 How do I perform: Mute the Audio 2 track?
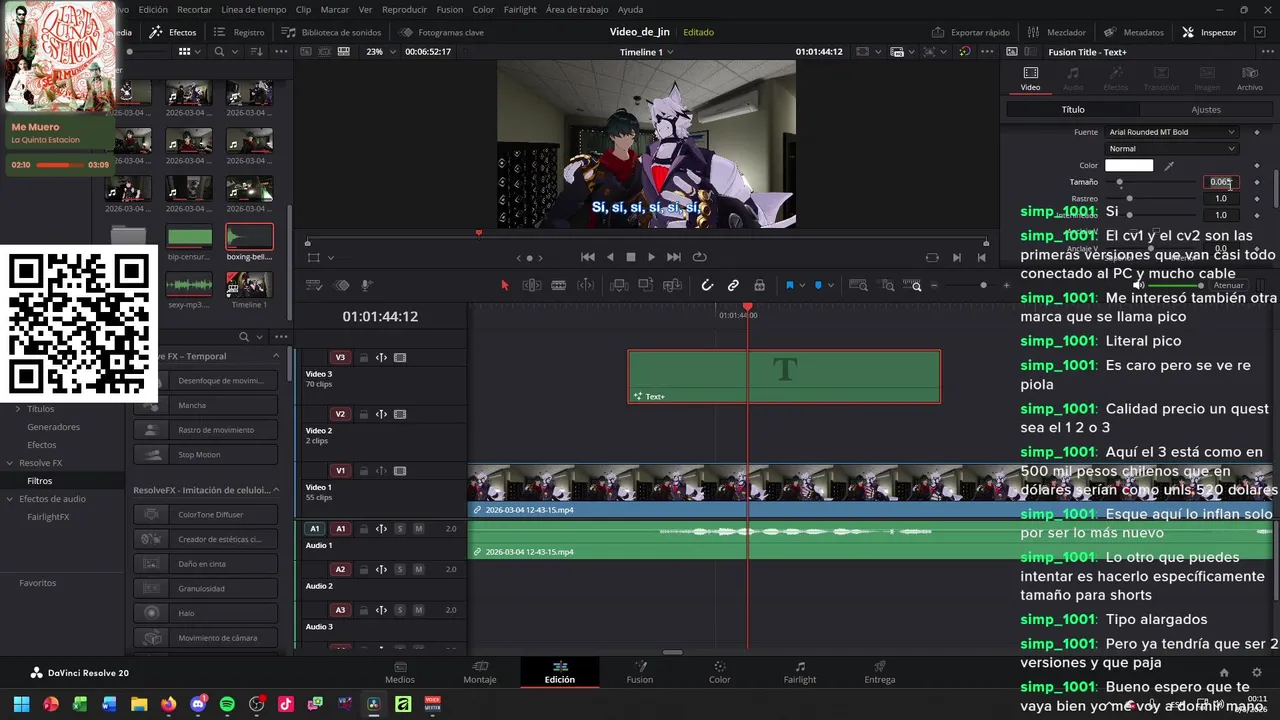(418, 570)
